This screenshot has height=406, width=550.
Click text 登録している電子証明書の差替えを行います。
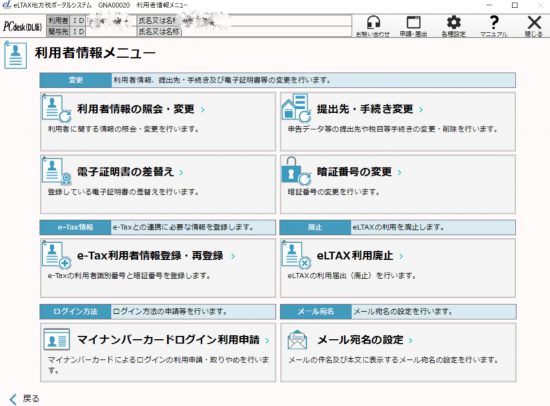pyautogui.click(x=123, y=192)
